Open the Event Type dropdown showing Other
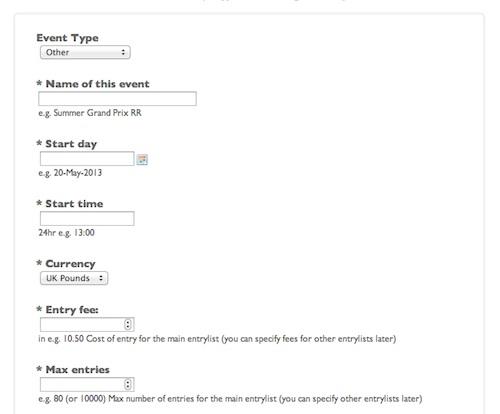The image size is (500, 414). coord(85,52)
